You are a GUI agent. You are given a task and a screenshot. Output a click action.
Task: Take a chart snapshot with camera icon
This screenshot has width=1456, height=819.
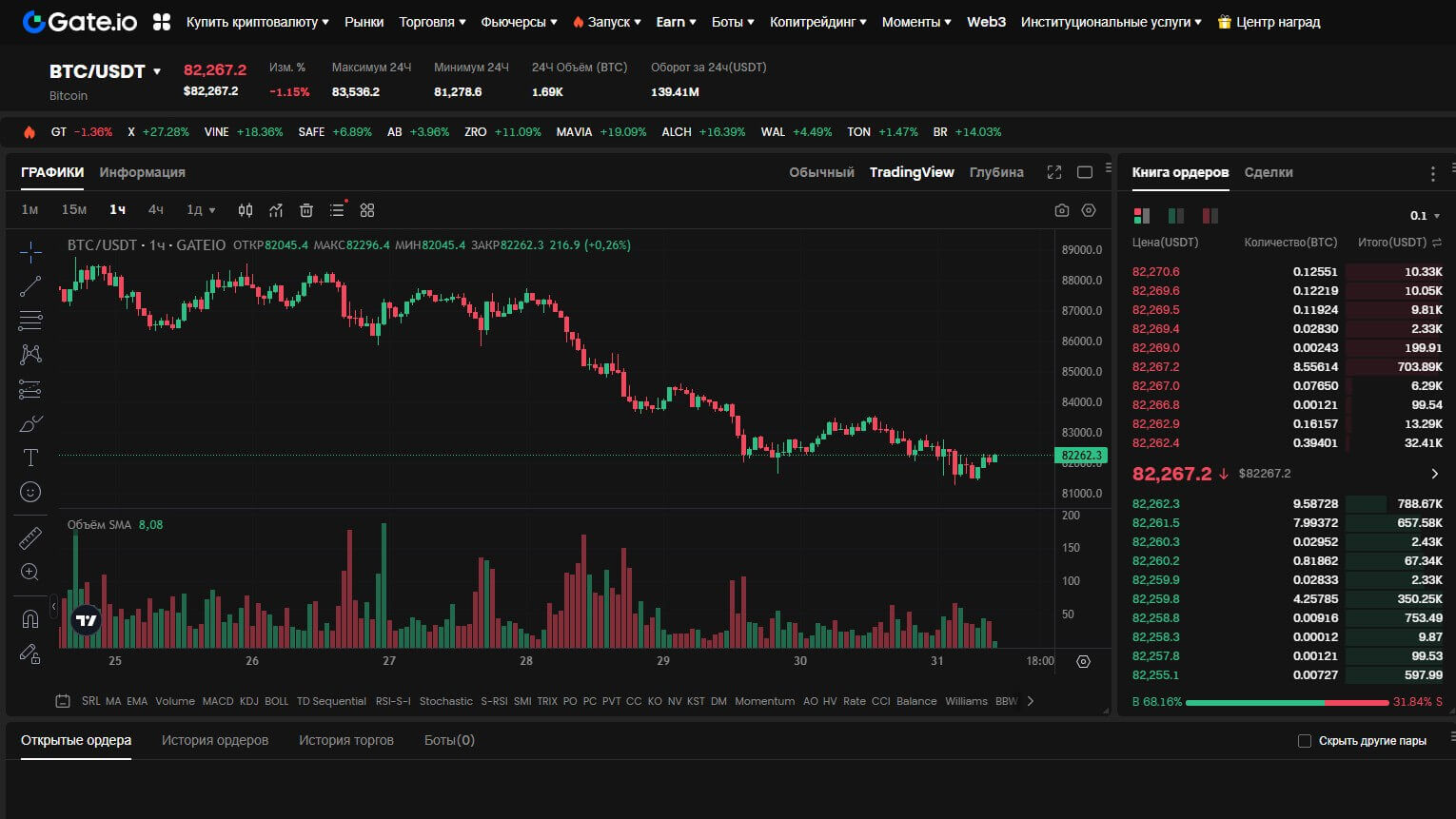[x=1062, y=210]
